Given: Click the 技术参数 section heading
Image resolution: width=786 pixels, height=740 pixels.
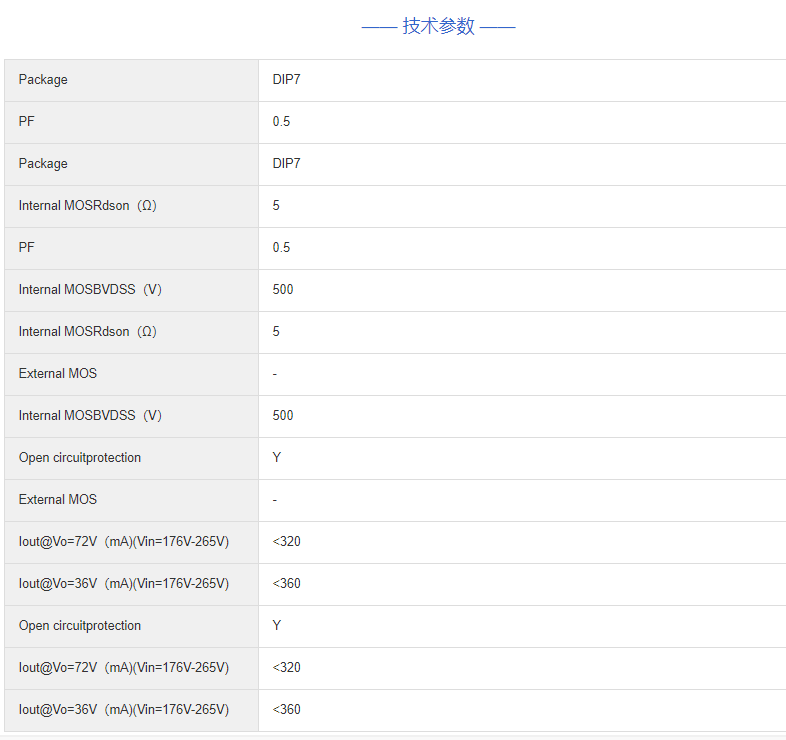Looking at the screenshot, I should pyautogui.click(x=438, y=27).
